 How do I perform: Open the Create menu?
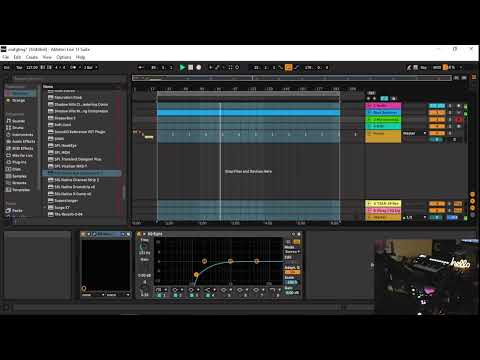click(x=32, y=57)
